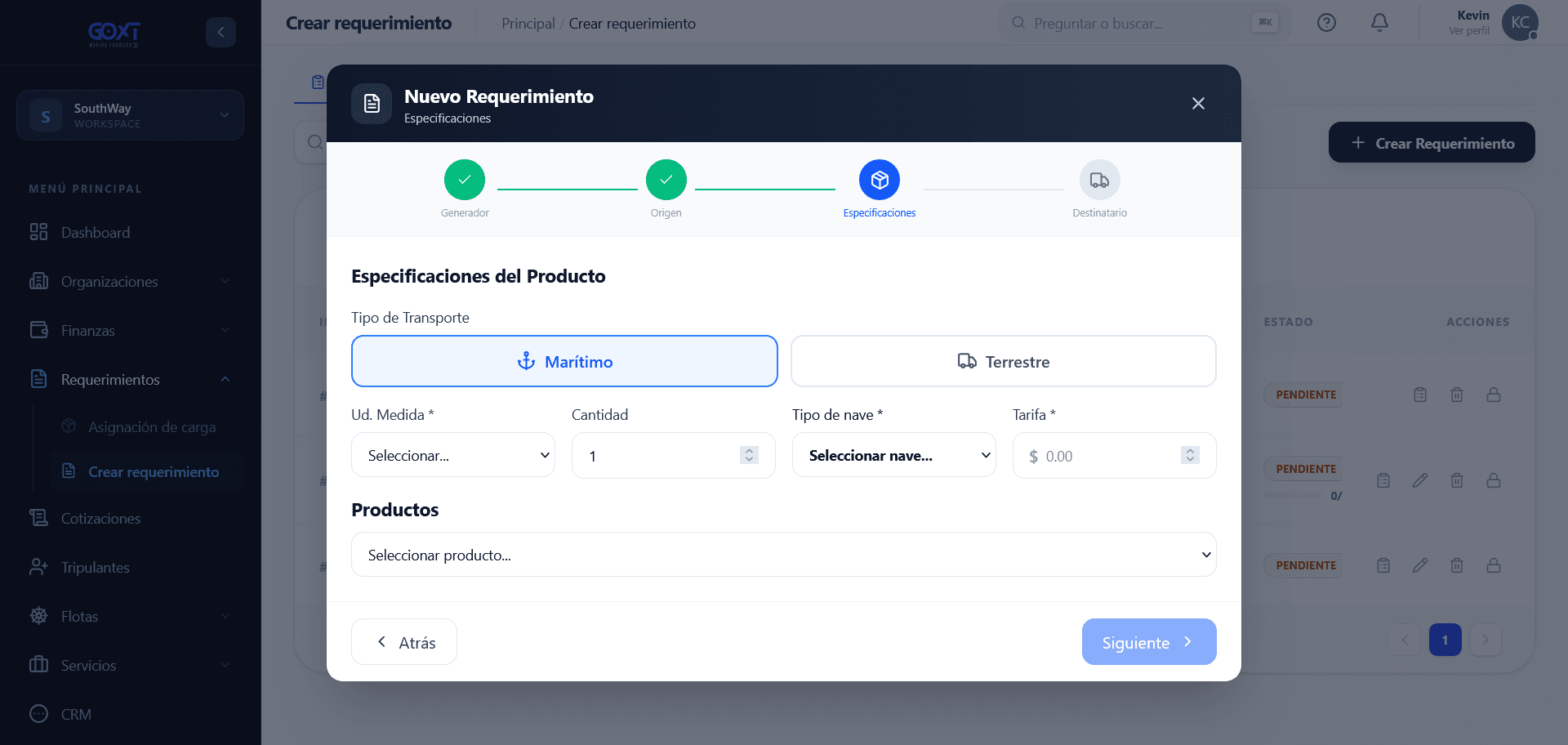This screenshot has height=745, width=1568.
Task: Click the Tripulantes add-user icon
Action: click(38, 567)
